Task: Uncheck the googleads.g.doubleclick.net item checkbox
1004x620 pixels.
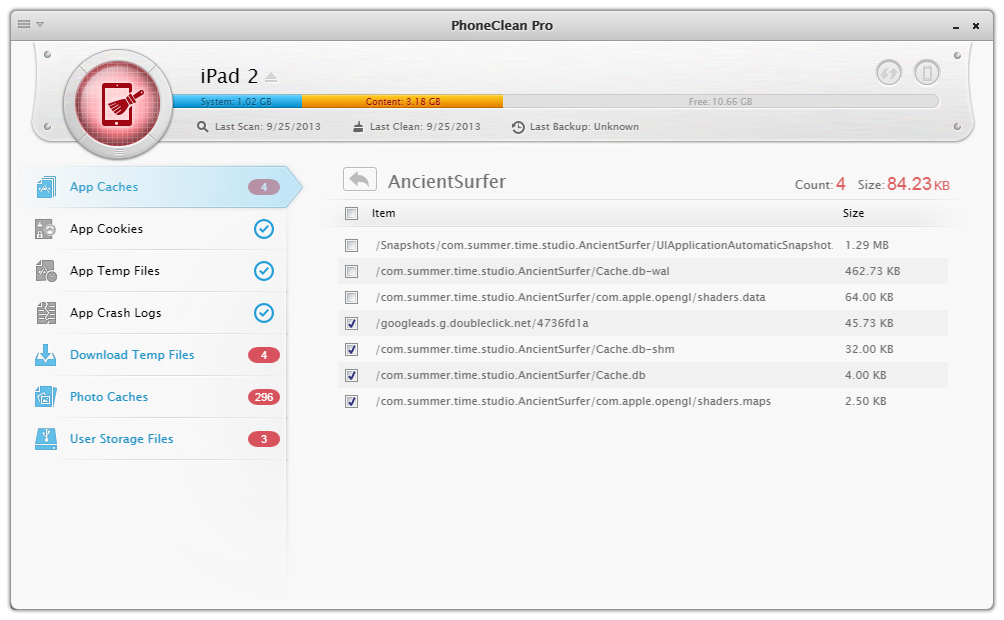Action: pyautogui.click(x=351, y=323)
